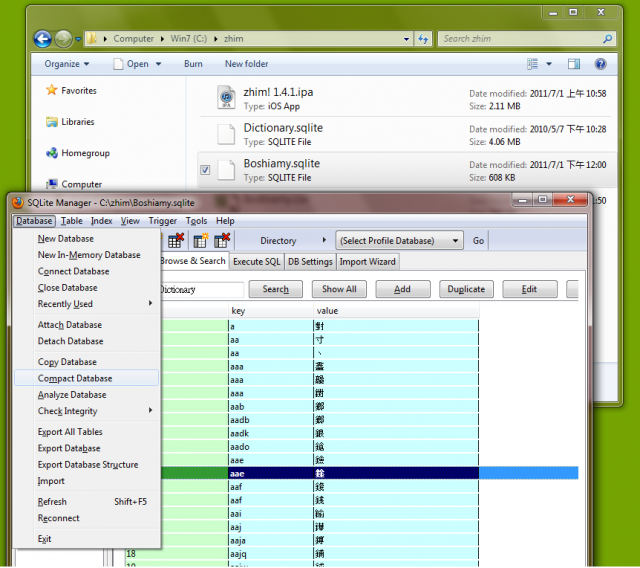Expand the Directory arrow in toolbar
The width and height of the screenshot is (640, 568).
(x=324, y=240)
